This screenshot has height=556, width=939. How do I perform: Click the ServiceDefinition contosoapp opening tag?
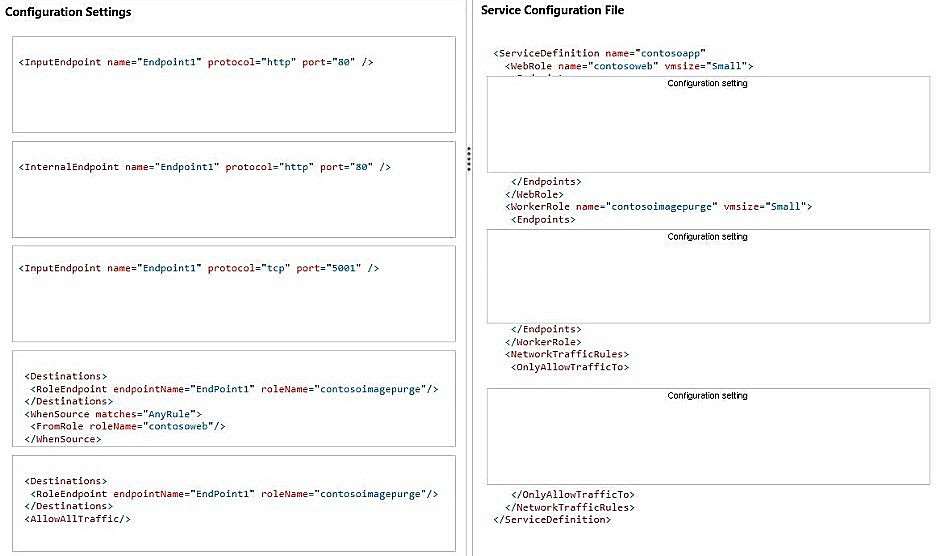pyautogui.click(x=599, y=53)
